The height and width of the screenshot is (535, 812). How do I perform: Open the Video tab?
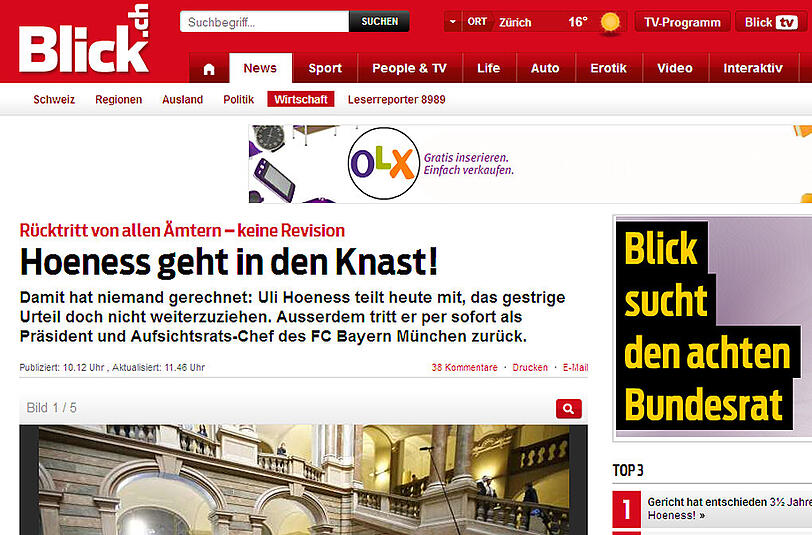pos(675,68)
